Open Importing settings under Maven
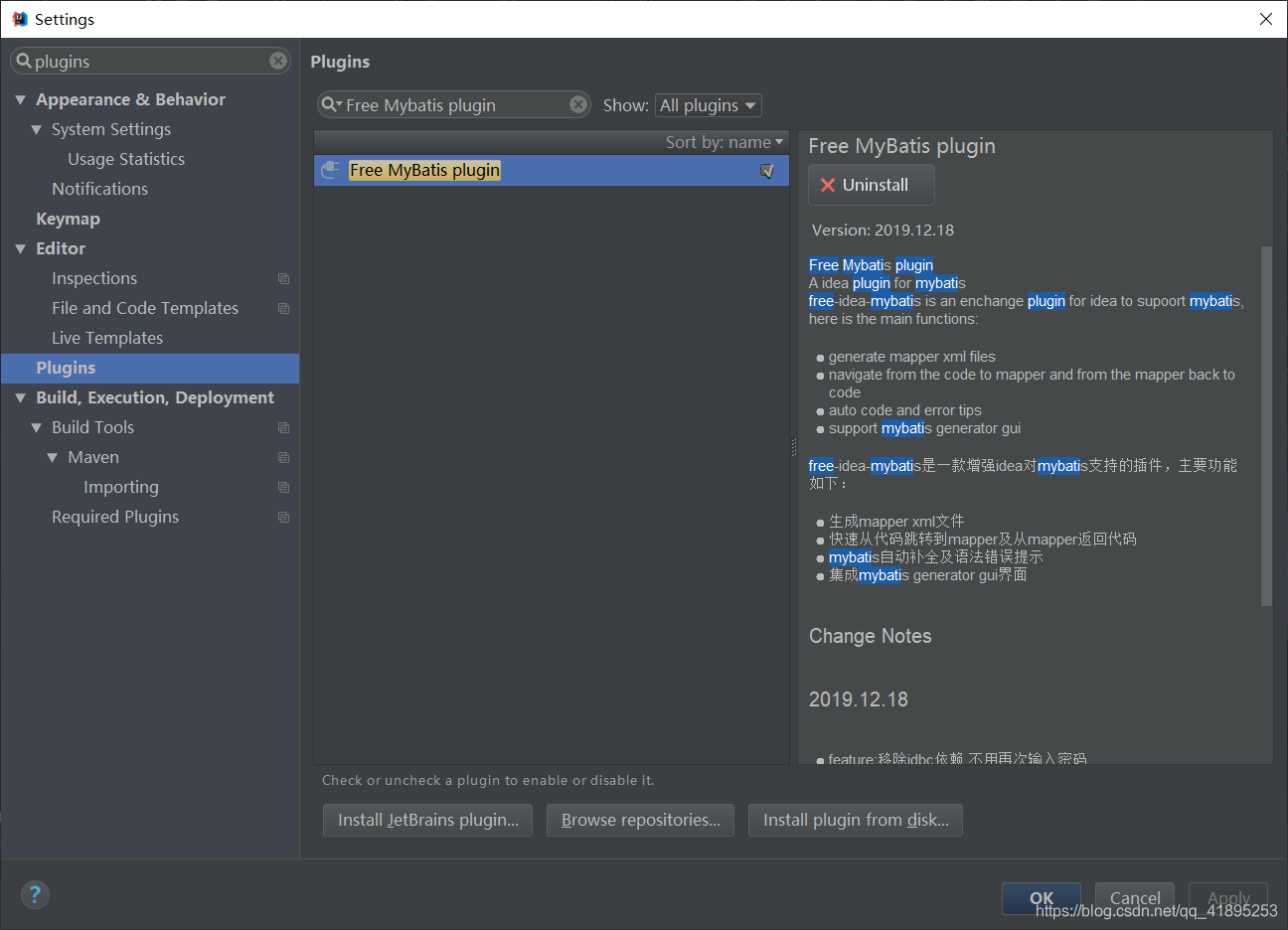The height and width of the screenshot is (930, 1288). coord(121,487)
